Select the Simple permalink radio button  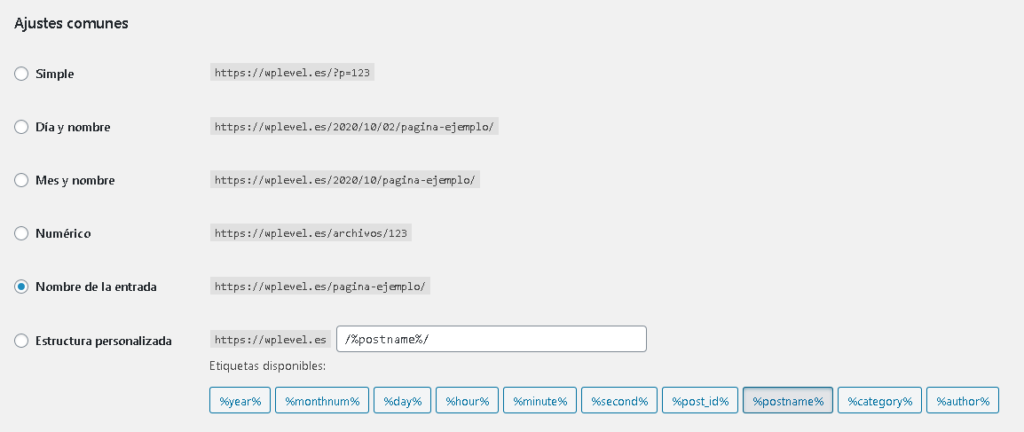pyautogui.click(x=22, y=74)
